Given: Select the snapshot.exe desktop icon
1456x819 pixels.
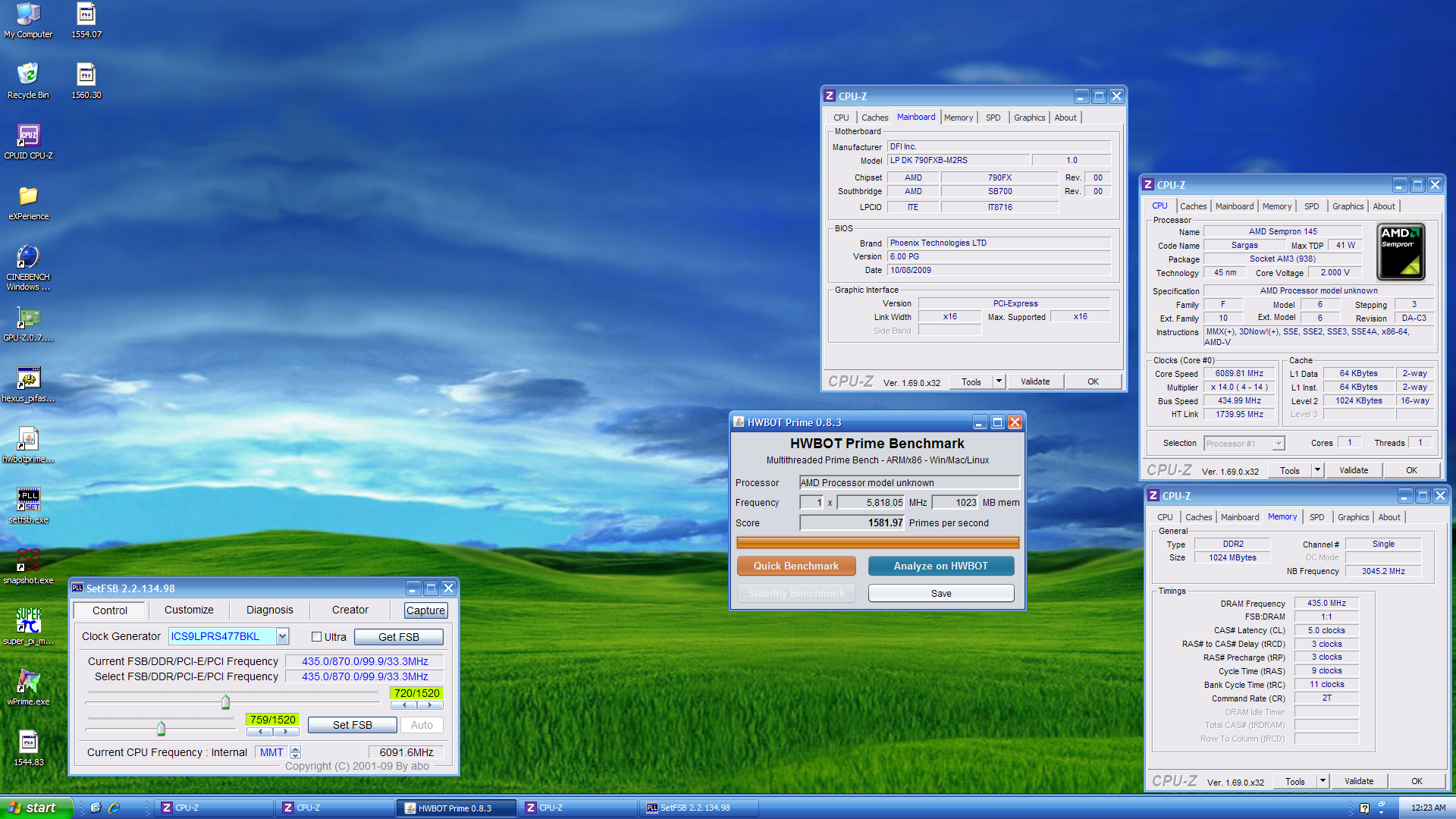Looking at the screenshot, I should 28,566.
